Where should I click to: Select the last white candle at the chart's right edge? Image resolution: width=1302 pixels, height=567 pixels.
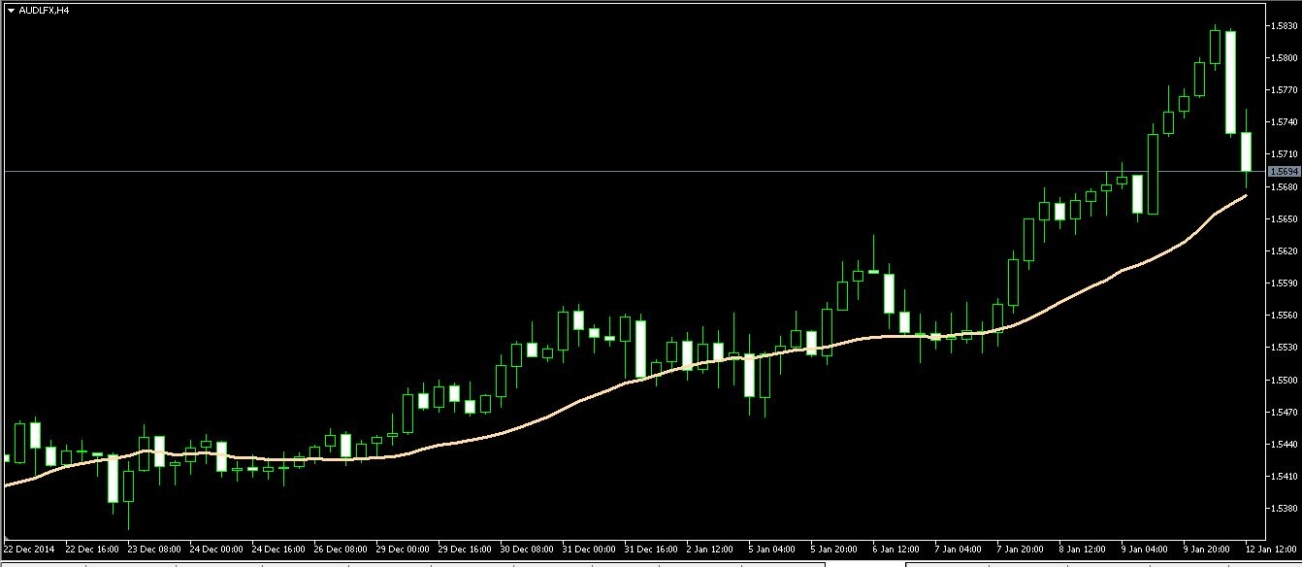pyautogui.click(x=1246, y=152)
